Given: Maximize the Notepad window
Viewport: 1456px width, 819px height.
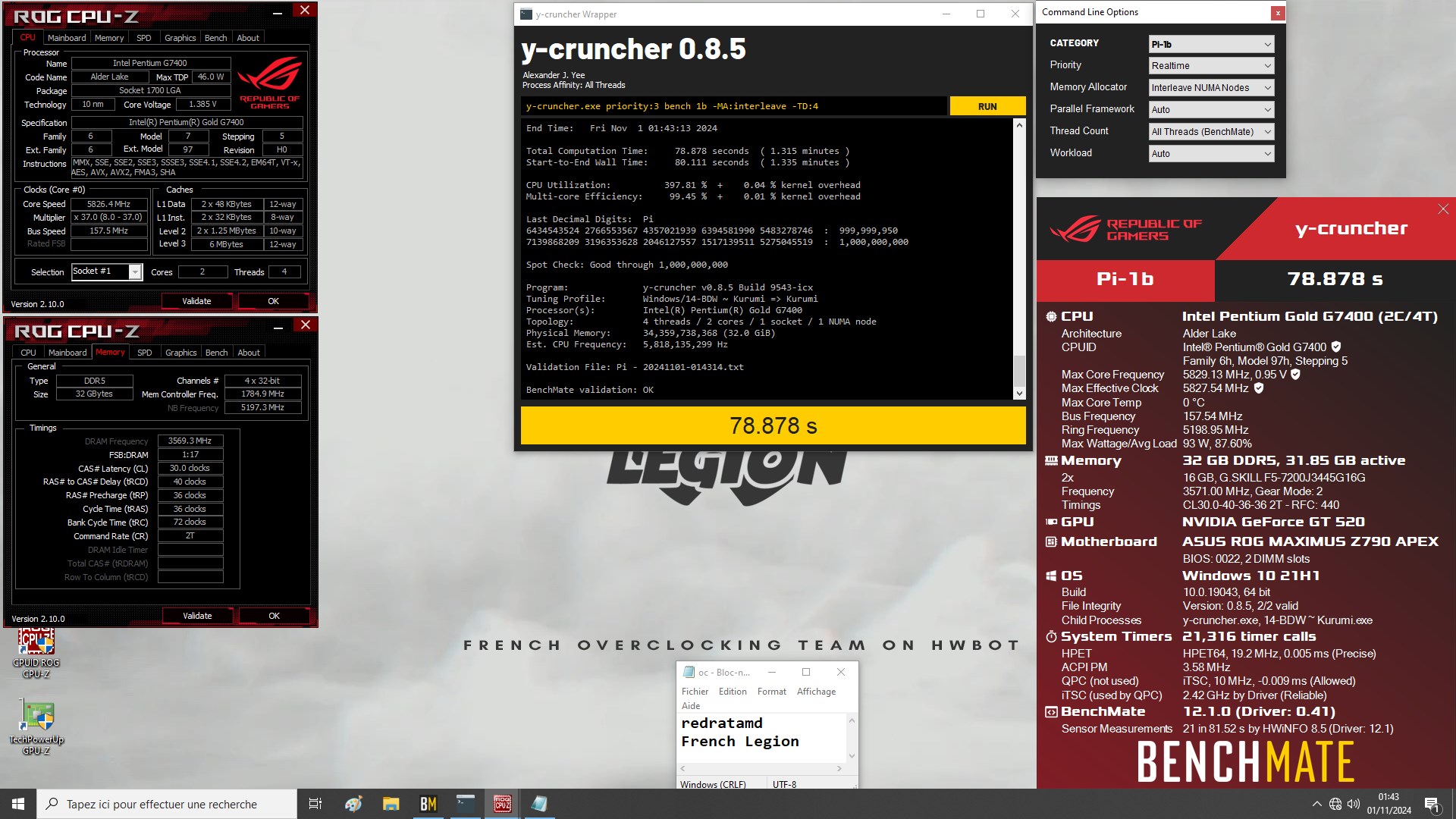Looking at the screenshot, I should 806,672.
